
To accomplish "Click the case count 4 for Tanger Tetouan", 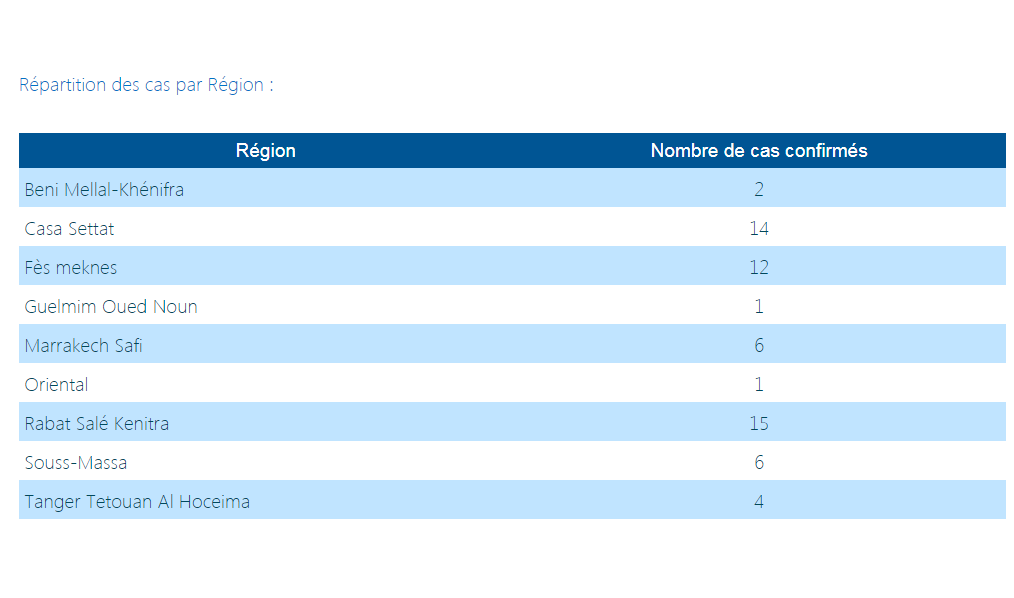I will 758,502.
